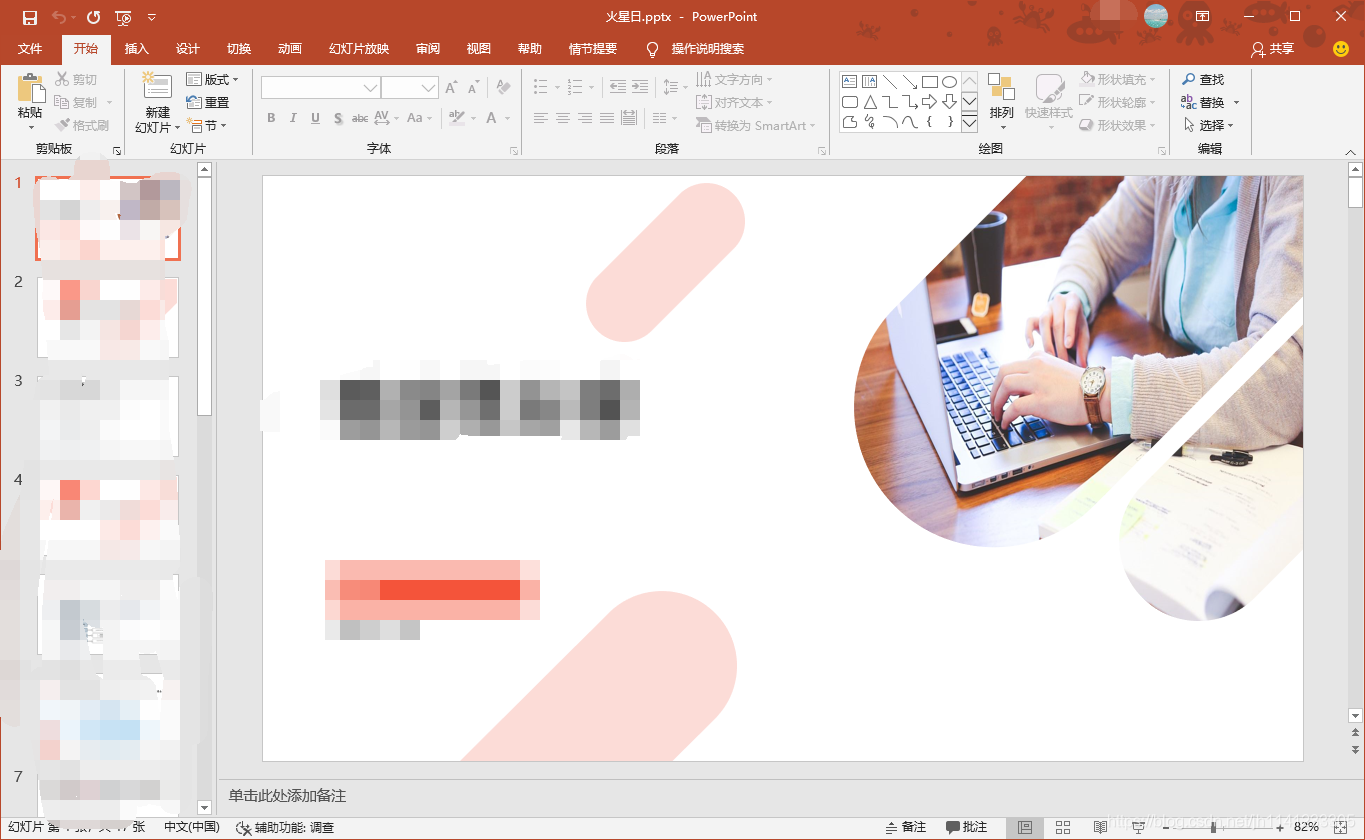Screen dimensions: 1365x840
Task: Open the 文件 tab
Action: click(30, 49)
